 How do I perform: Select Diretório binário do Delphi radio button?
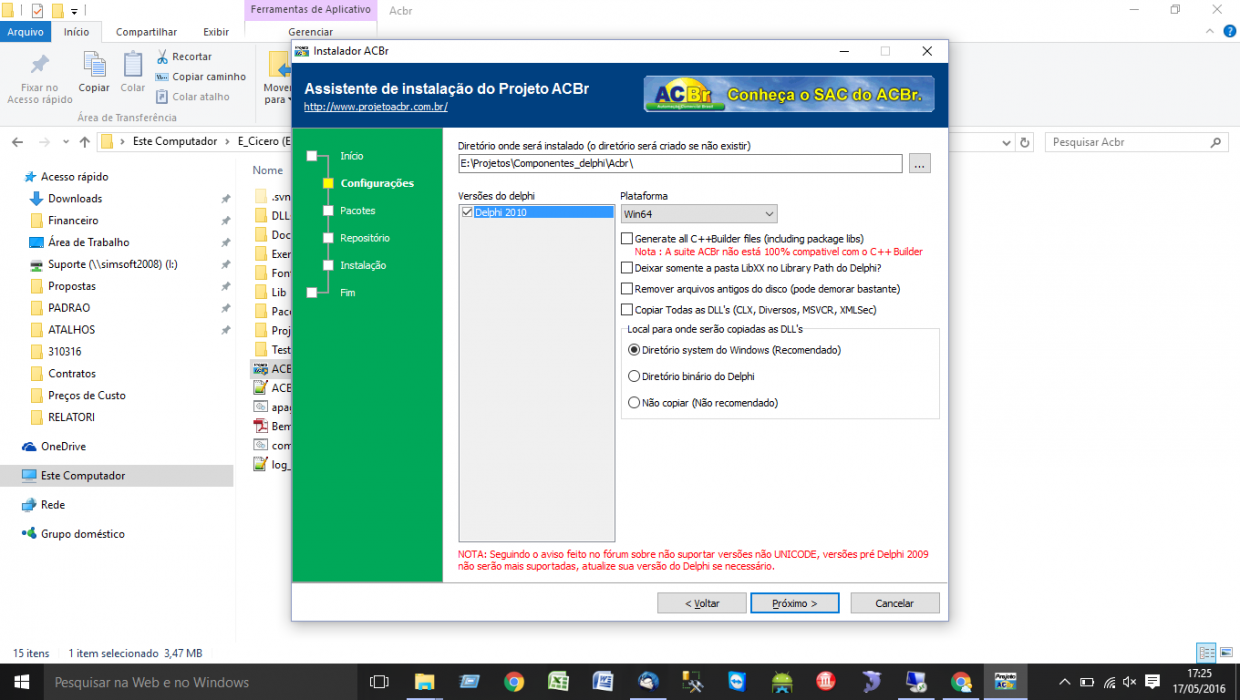click(x=634, y=376)
